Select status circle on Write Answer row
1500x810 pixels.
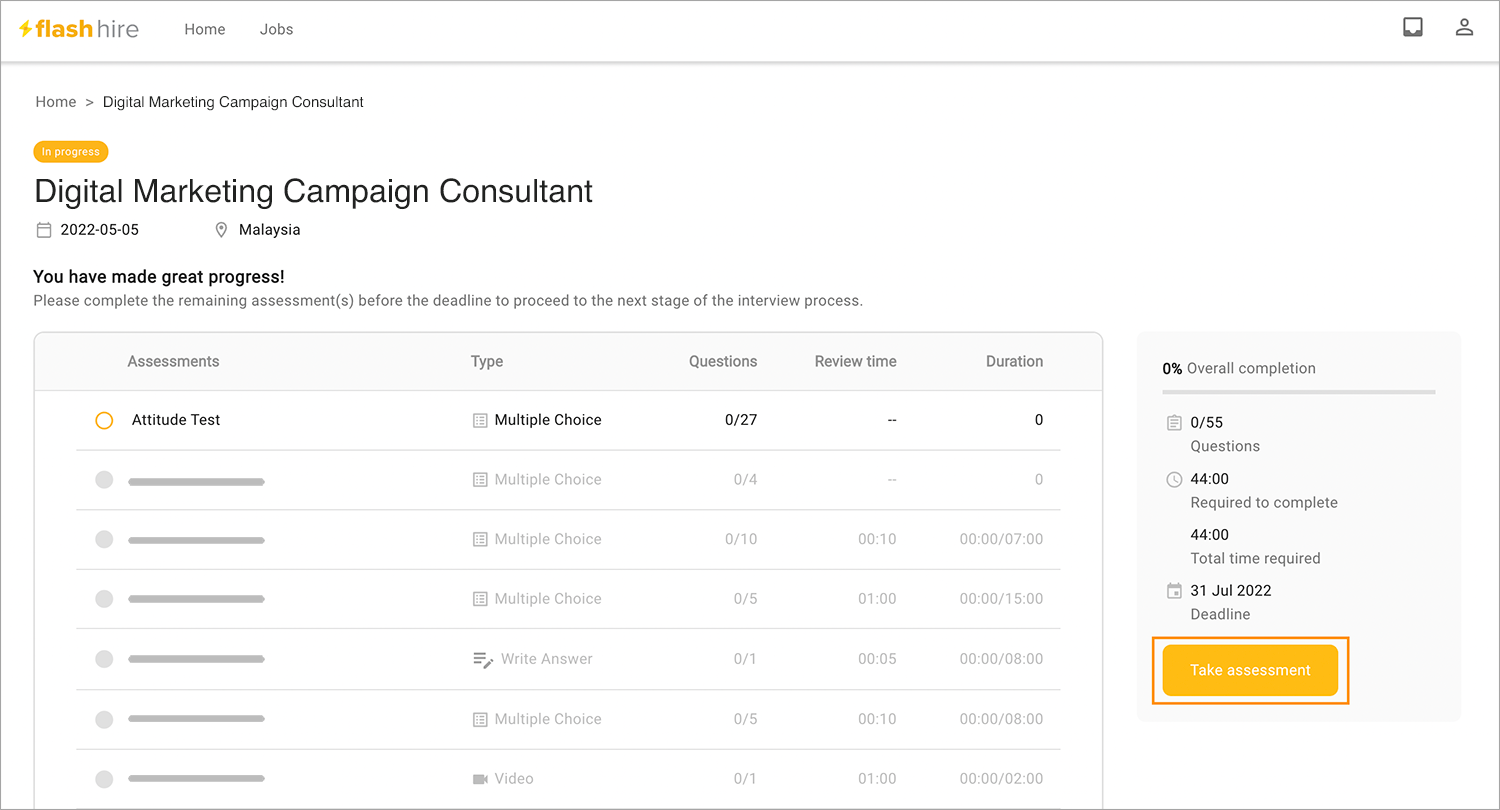click(x=104, y=659)
